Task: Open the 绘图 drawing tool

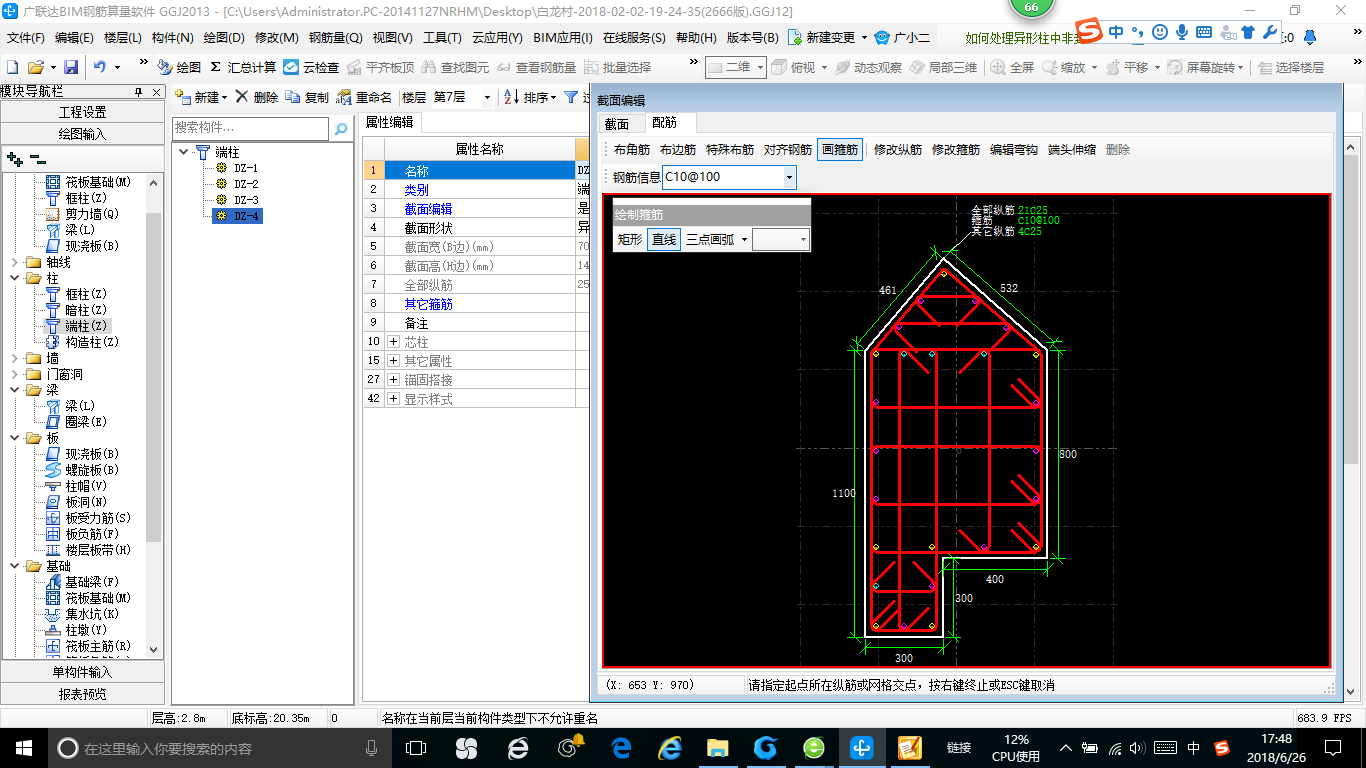Action: click(x=180, y=67)
